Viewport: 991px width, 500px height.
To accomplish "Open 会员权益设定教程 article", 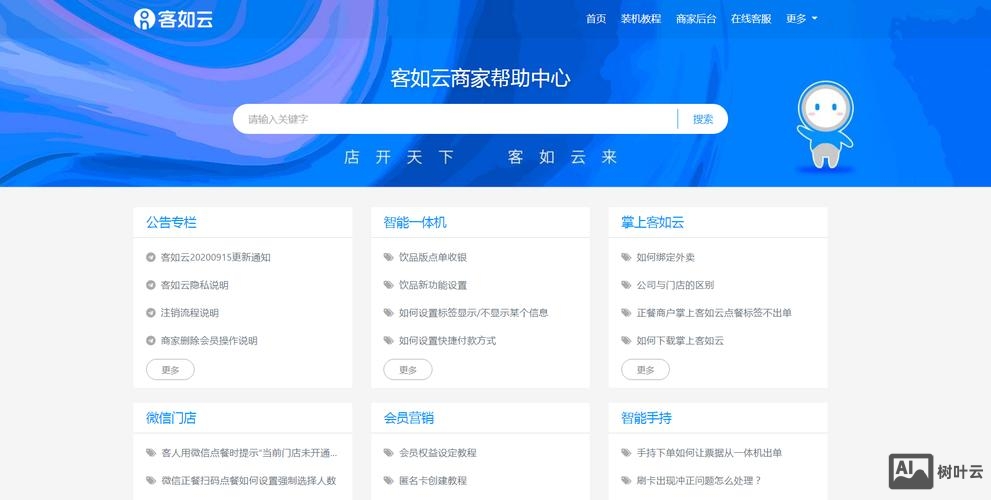I will [437, 453].
